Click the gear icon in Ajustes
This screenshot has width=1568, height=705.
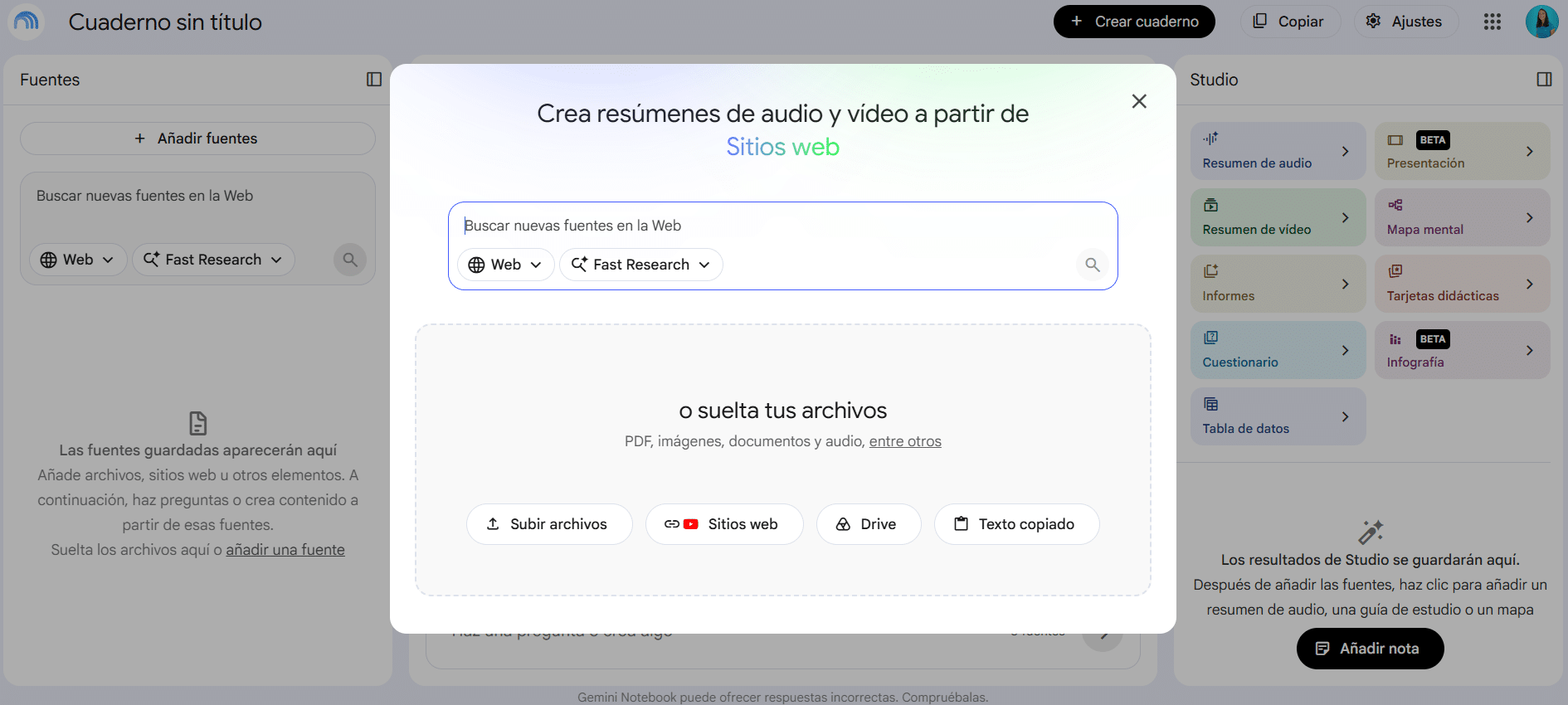1373,21
